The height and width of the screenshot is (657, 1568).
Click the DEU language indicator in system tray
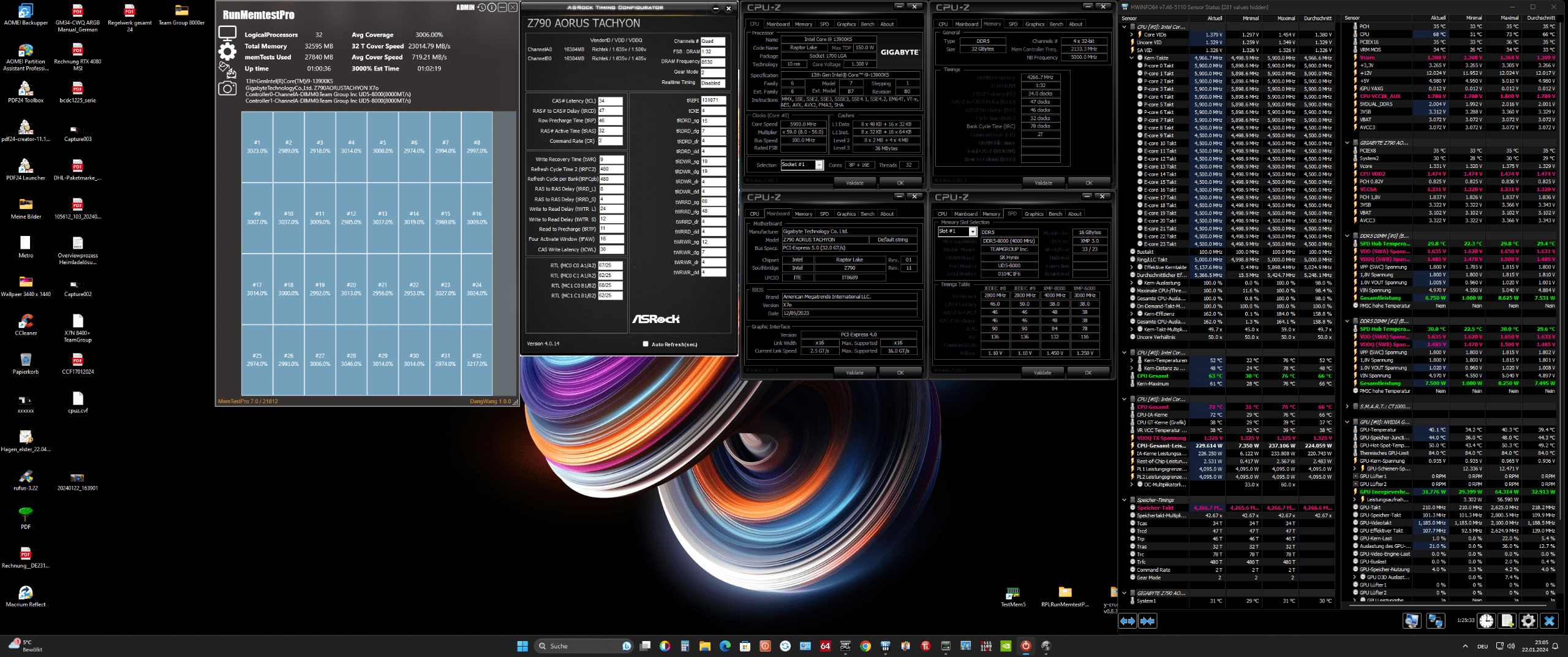coord(1482,646)
